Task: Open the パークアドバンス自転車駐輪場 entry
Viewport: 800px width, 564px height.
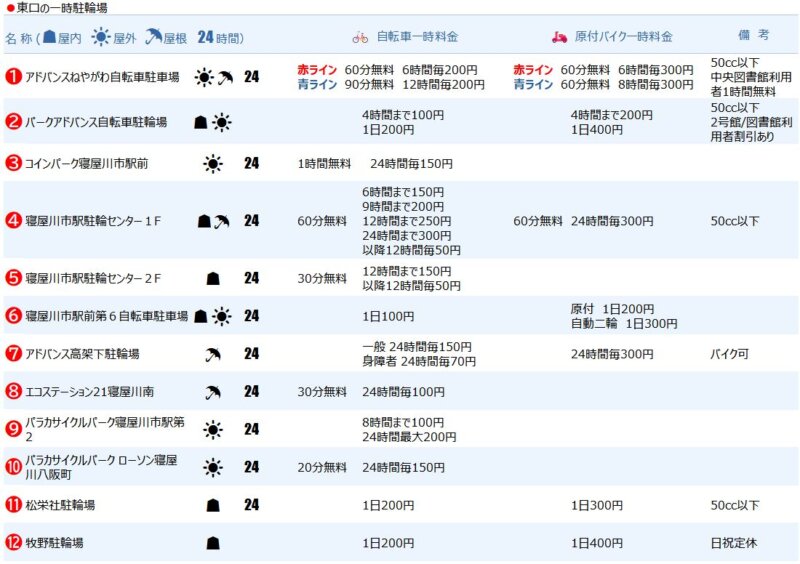Action: point(95,122)
